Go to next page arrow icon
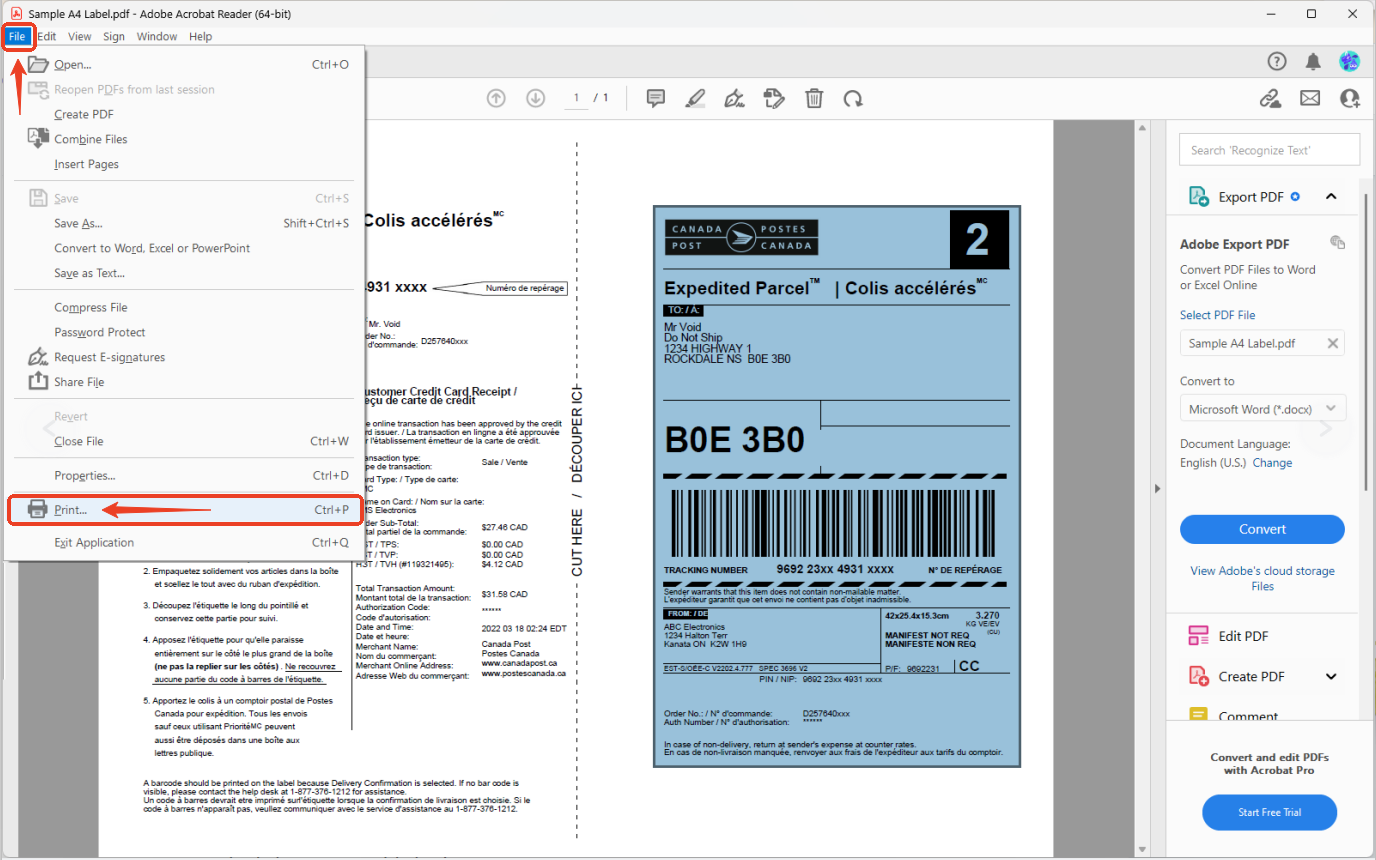 pyautogui.click(x=536, y=98)
